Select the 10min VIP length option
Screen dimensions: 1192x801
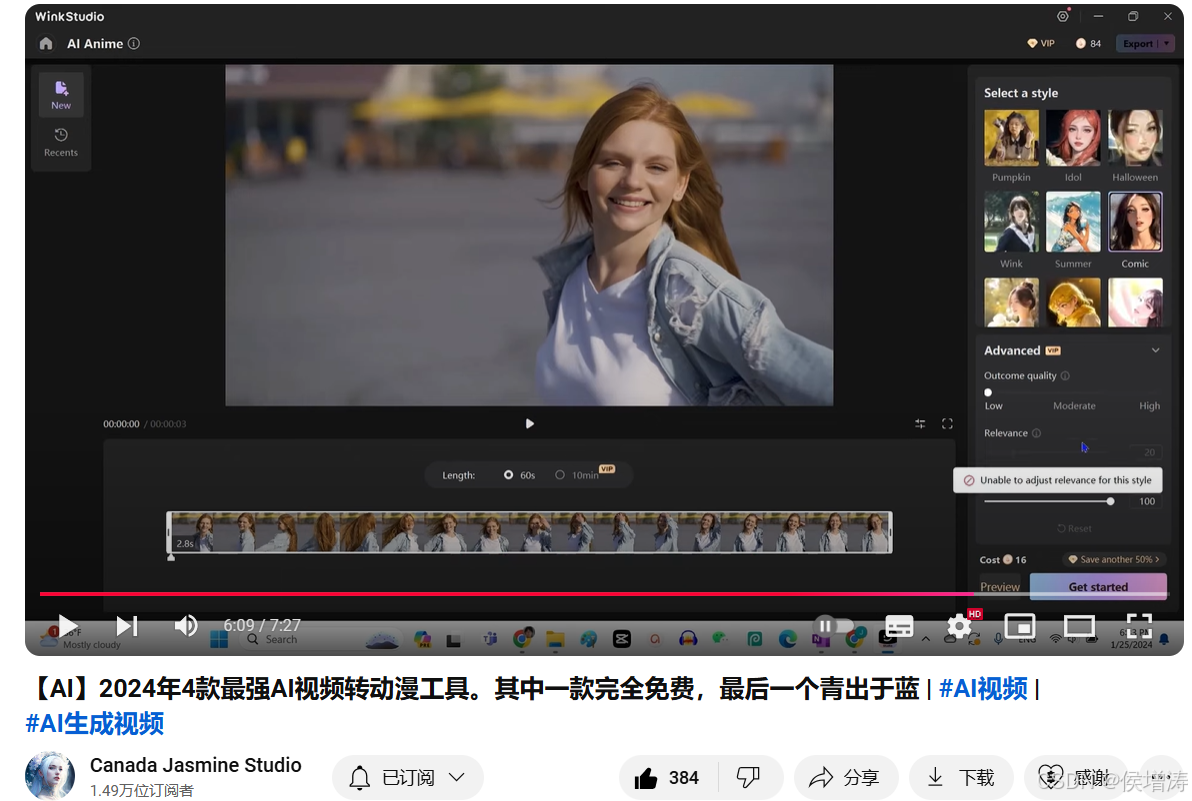584,473
